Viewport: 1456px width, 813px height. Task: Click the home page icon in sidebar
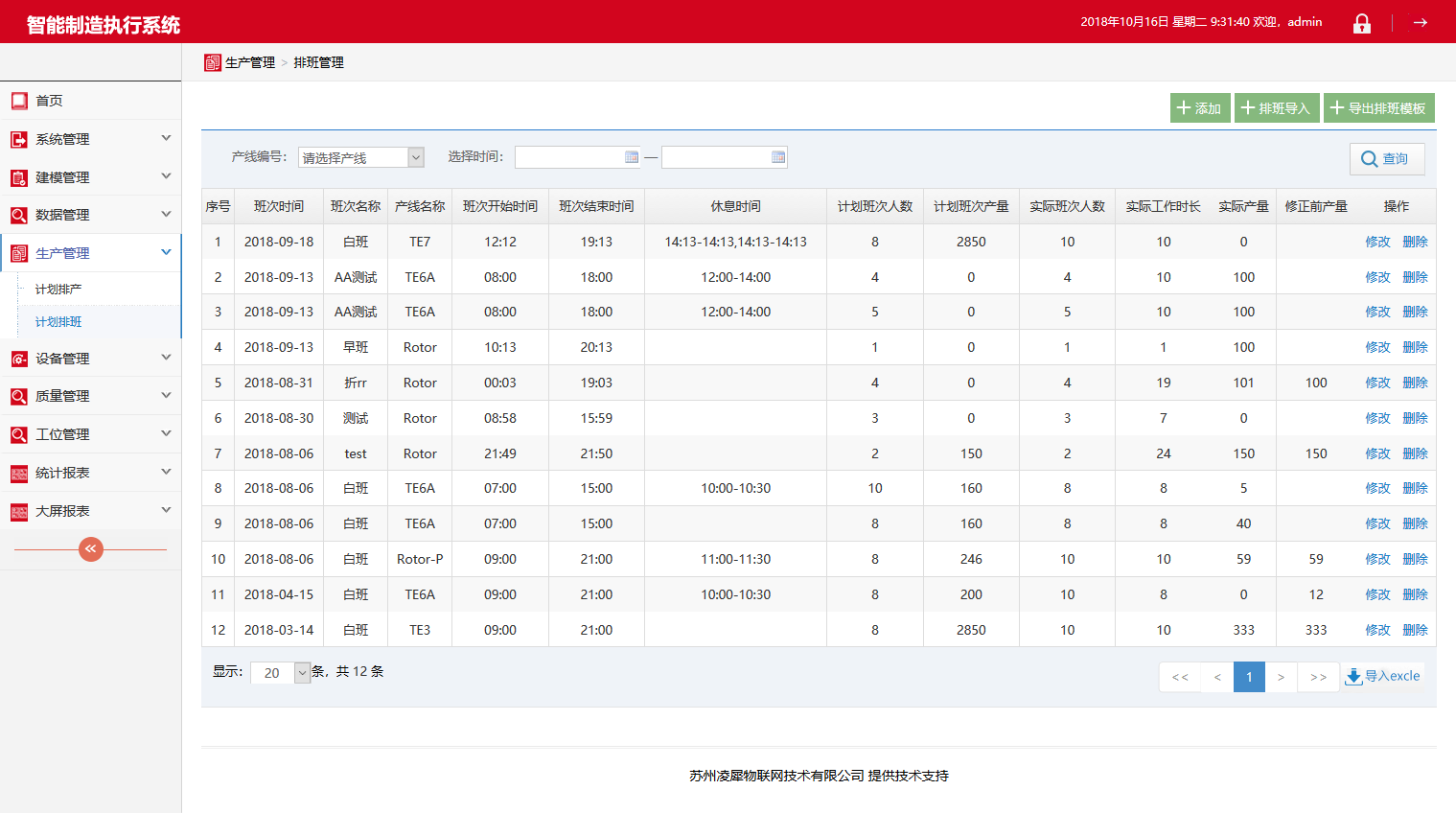(x=19, y=101)
